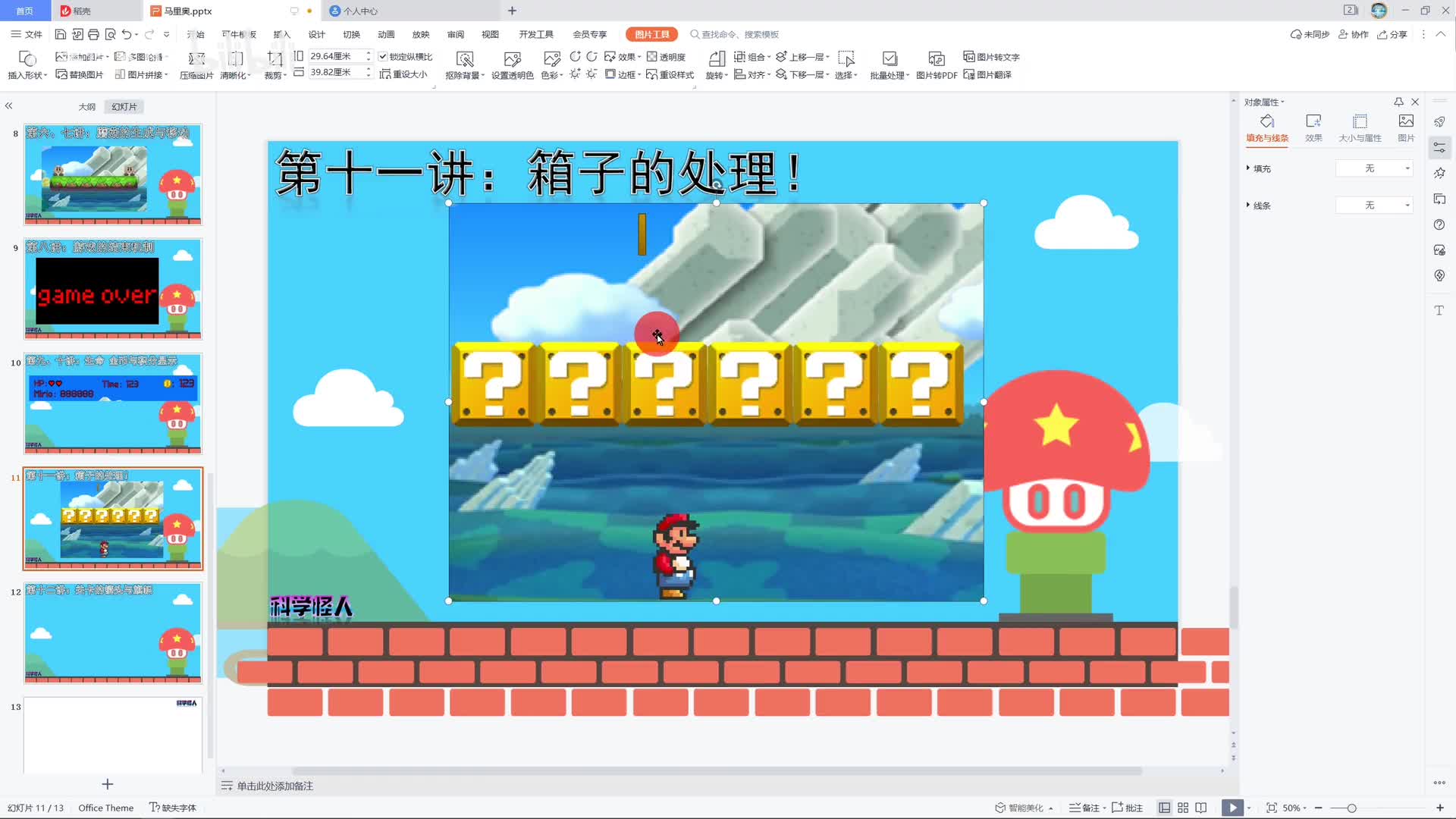The image size is (1456, 819).
Task: Click the 压缩图片 compress picture tool
Action: (x=196, y=65)
